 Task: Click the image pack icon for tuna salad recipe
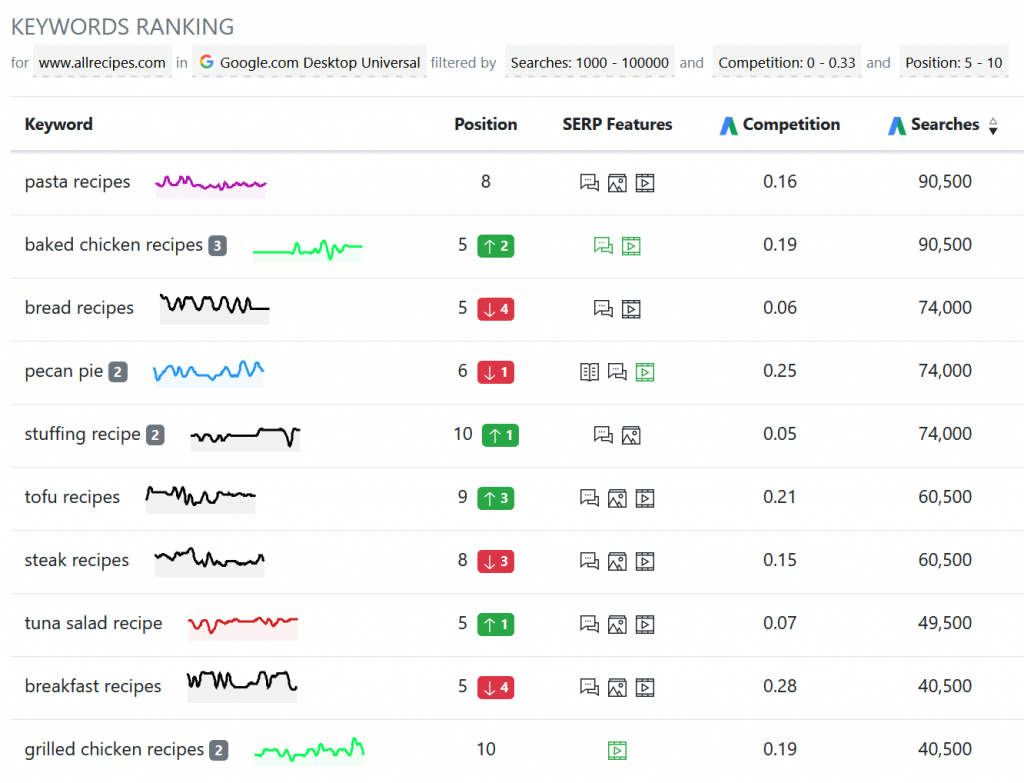tap(617, 625)
